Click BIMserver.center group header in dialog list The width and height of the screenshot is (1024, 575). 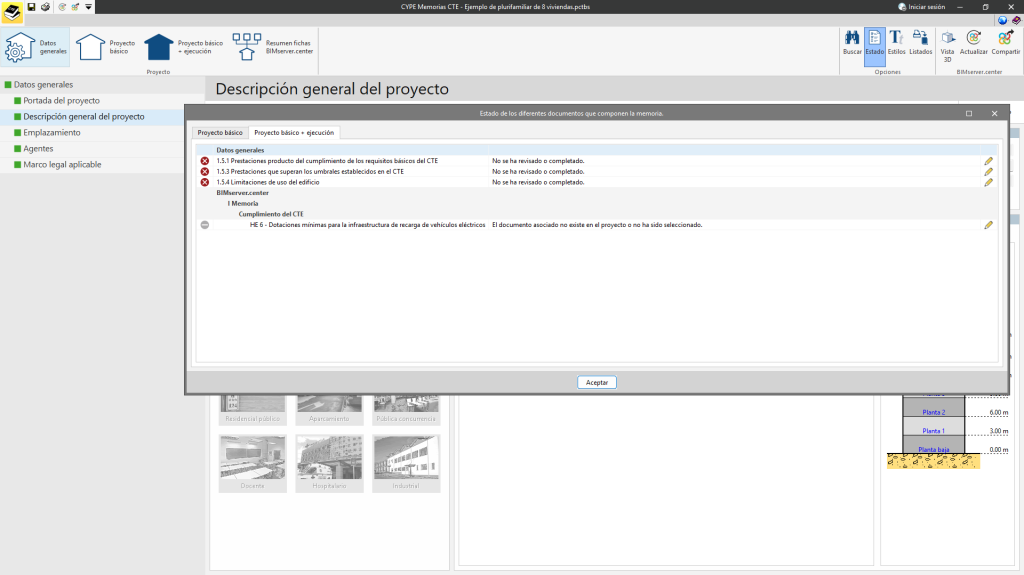(242, 193)
